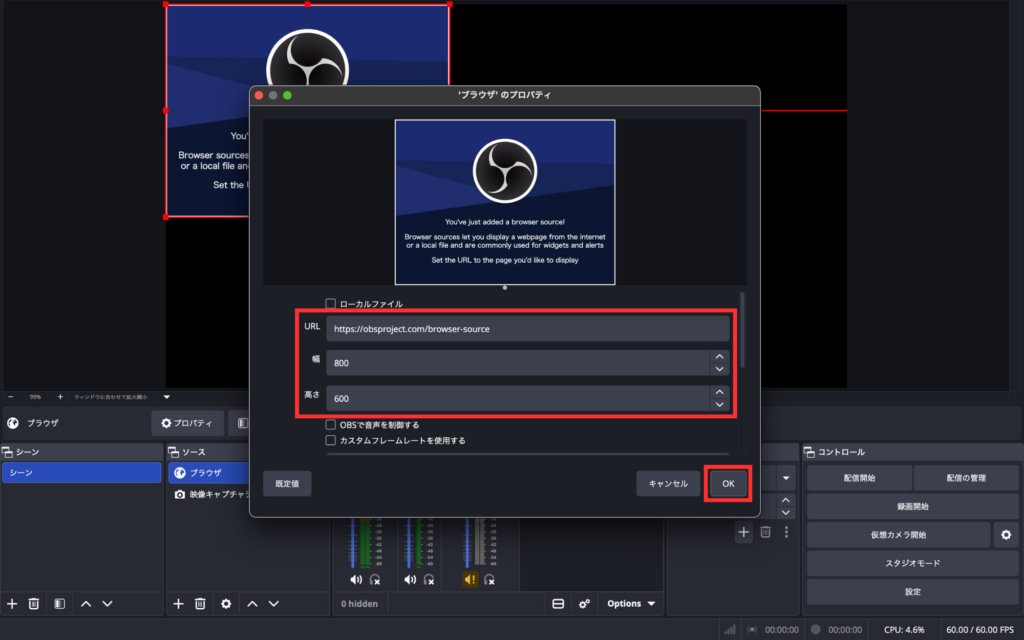This screenshot has width=1024, height=640.
Task: Enable the ローカルファイル checkbox
Action: point(330,304)
